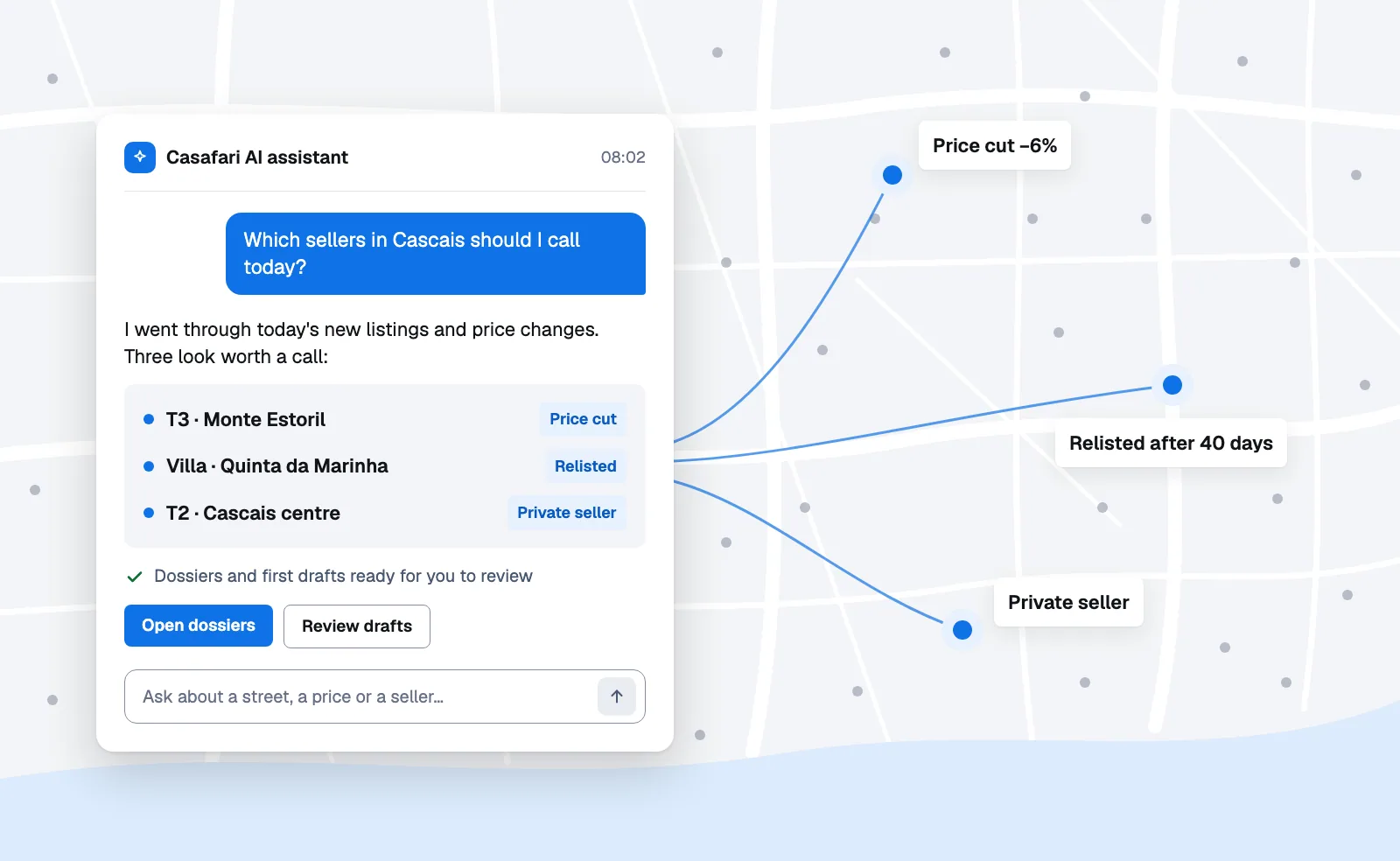Click the blue map pin left of Private seller label
The width and height of the screenshot is (1400, 861).
point(962,630)
